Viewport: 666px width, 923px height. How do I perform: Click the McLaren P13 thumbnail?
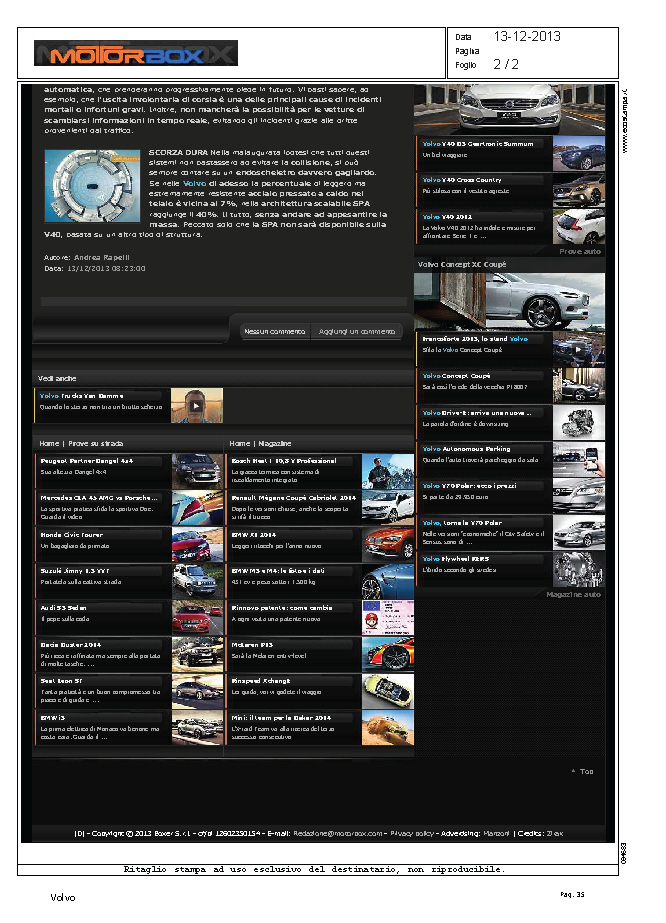click(x=387, y=654)
